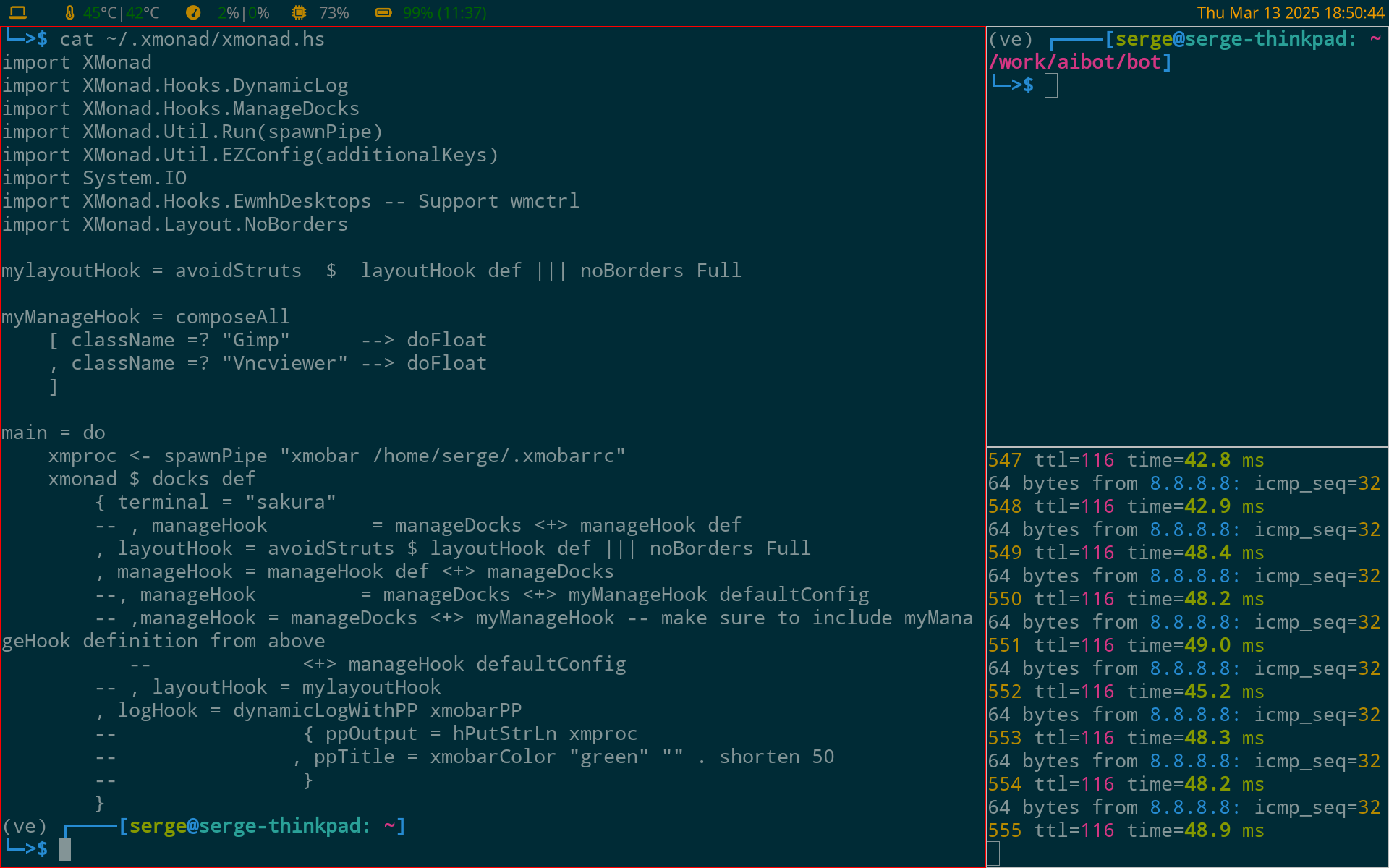The image size is (1389, 868).
Task: Click the date and time display
Action: tap(1290, 13)
